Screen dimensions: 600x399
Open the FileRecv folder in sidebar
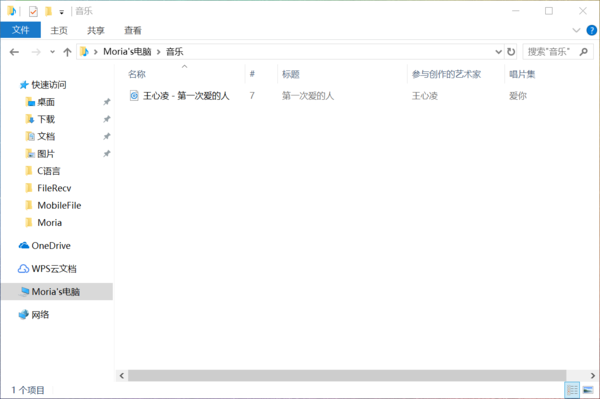click(x=54, y=188)
